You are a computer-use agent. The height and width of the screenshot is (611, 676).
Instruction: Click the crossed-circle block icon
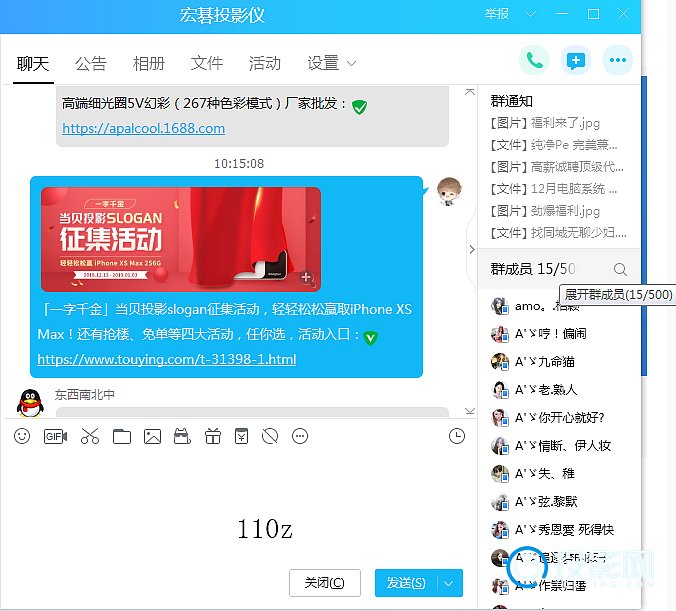pos(270,436)
